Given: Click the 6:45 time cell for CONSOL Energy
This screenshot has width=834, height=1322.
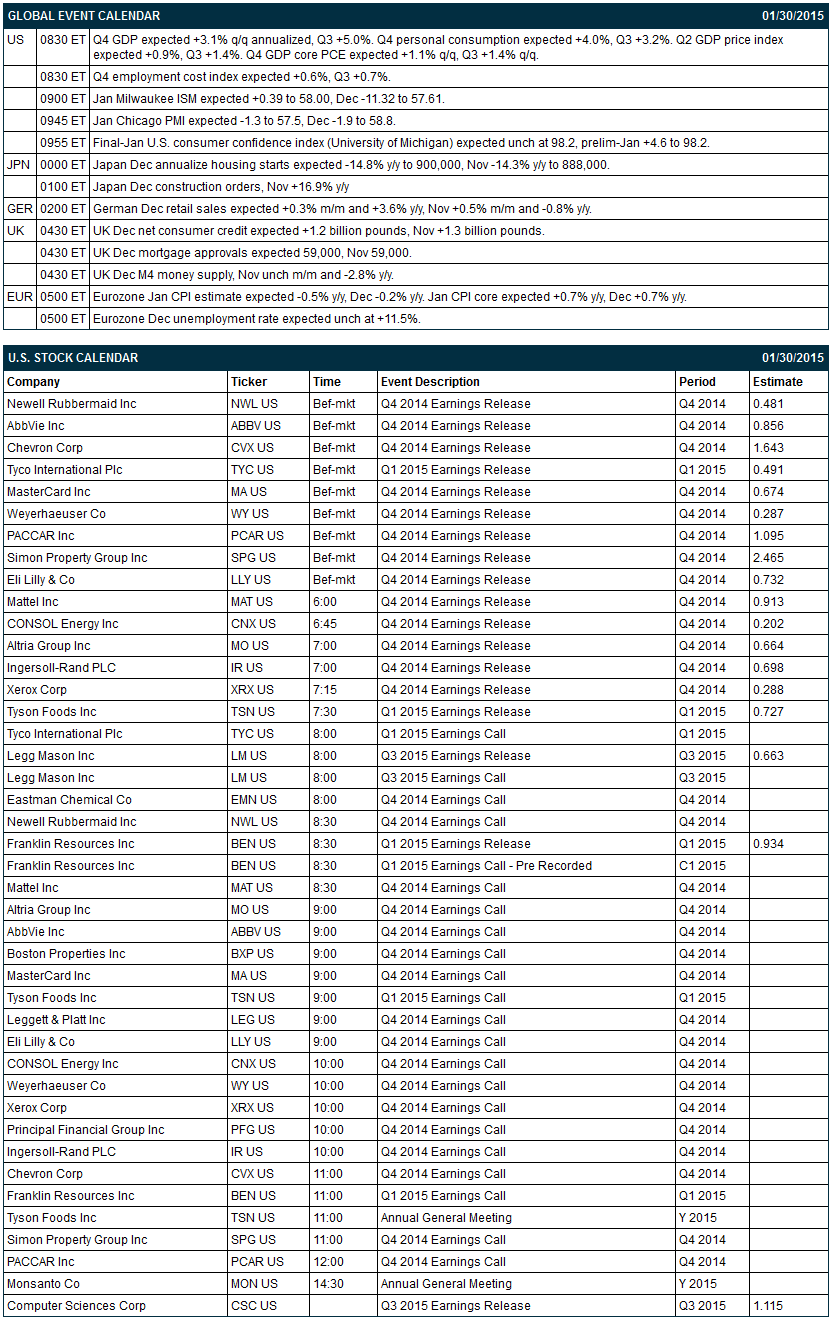Looking at the screenshot, I should pos(343,624).
